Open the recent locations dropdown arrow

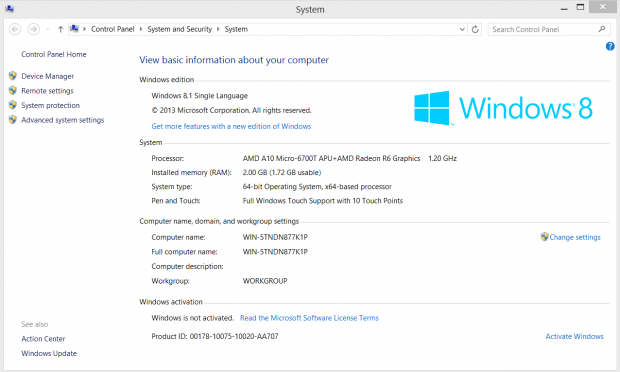47,29
